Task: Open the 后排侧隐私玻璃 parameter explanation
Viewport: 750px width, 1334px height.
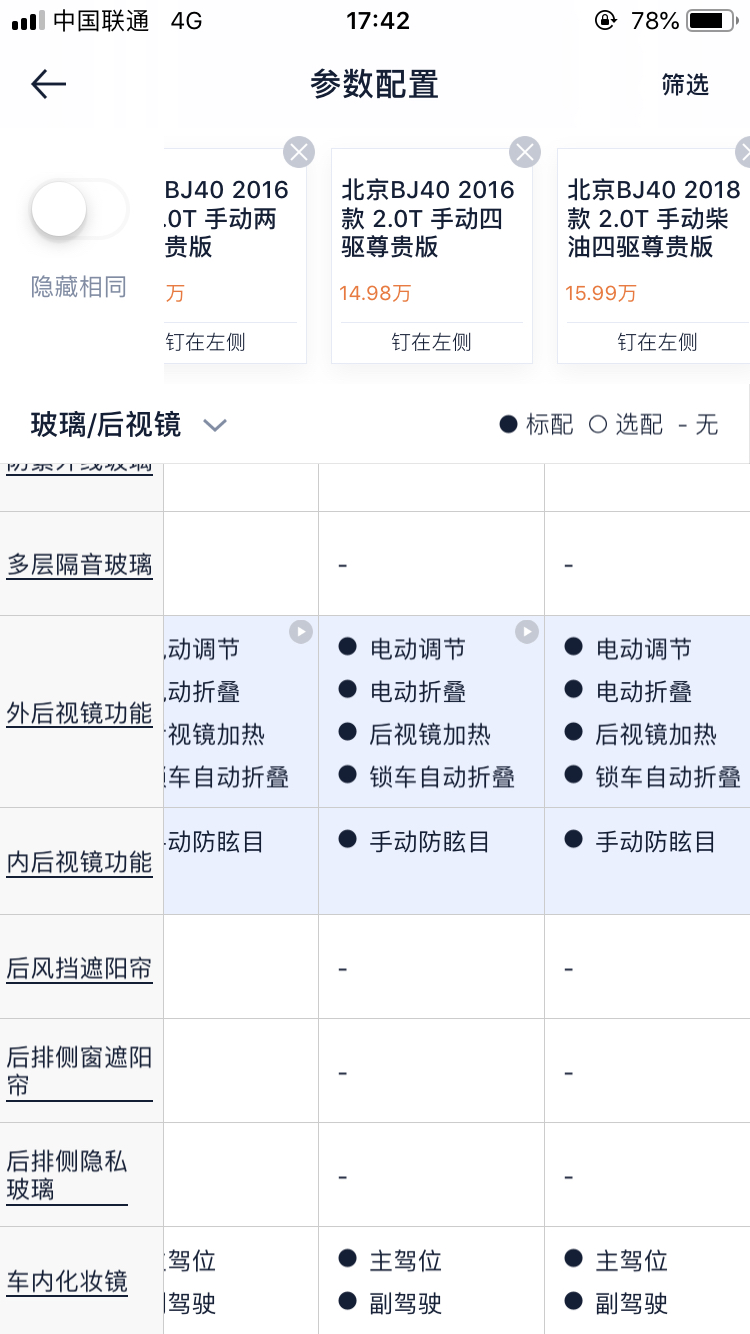Action: pyautogui.click(x=67, y=1175)
